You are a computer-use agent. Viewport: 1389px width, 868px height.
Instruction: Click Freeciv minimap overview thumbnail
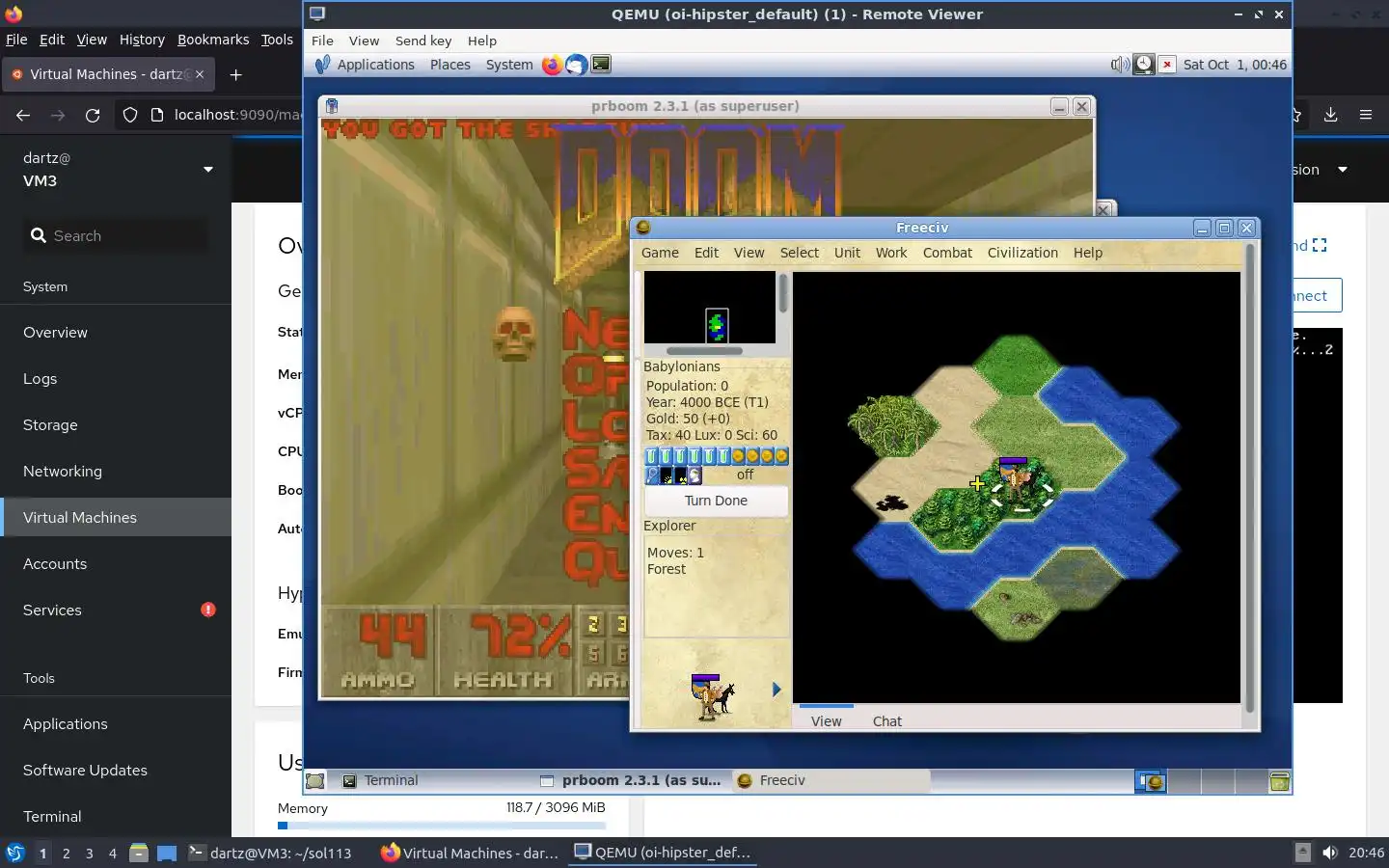click(710, 308)
